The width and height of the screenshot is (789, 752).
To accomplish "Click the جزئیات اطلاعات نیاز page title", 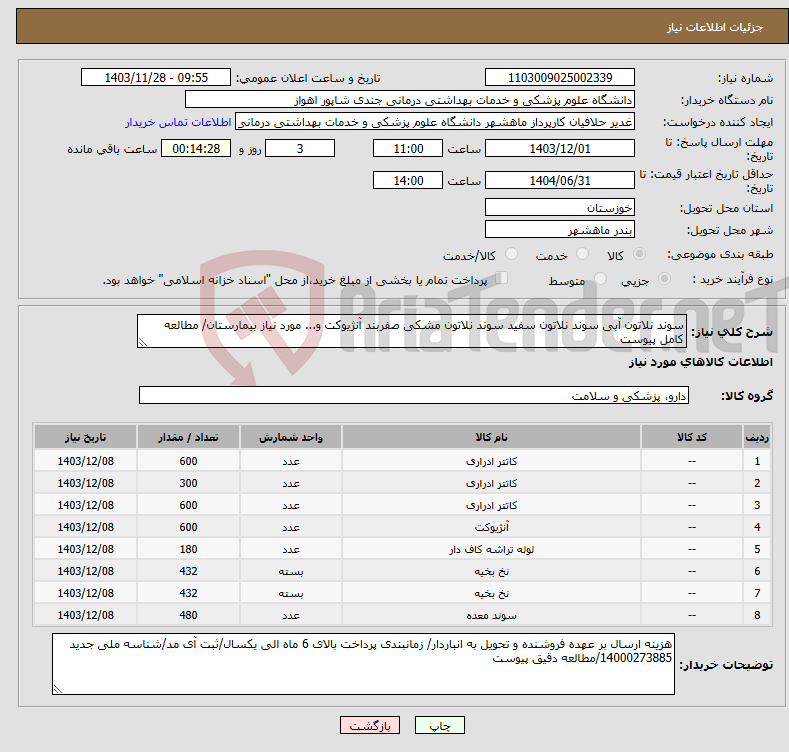I will (715, 27).
